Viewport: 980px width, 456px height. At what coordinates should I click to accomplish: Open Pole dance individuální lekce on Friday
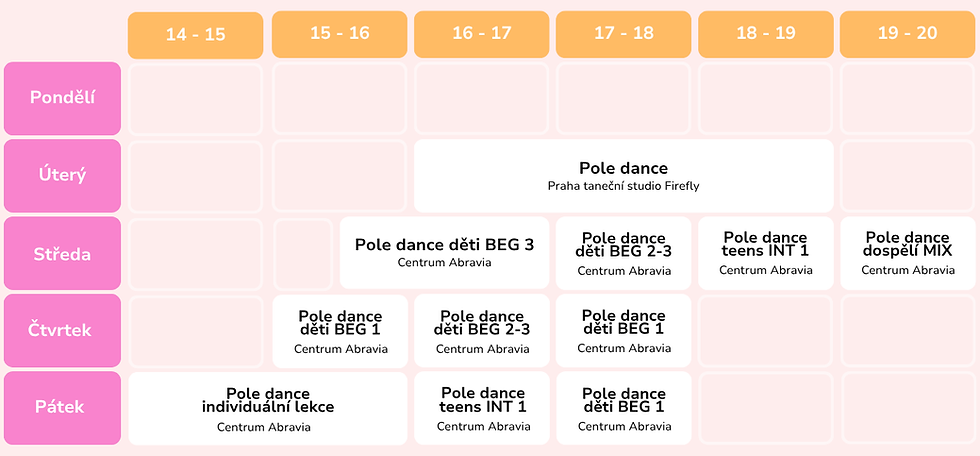point(268,408)
